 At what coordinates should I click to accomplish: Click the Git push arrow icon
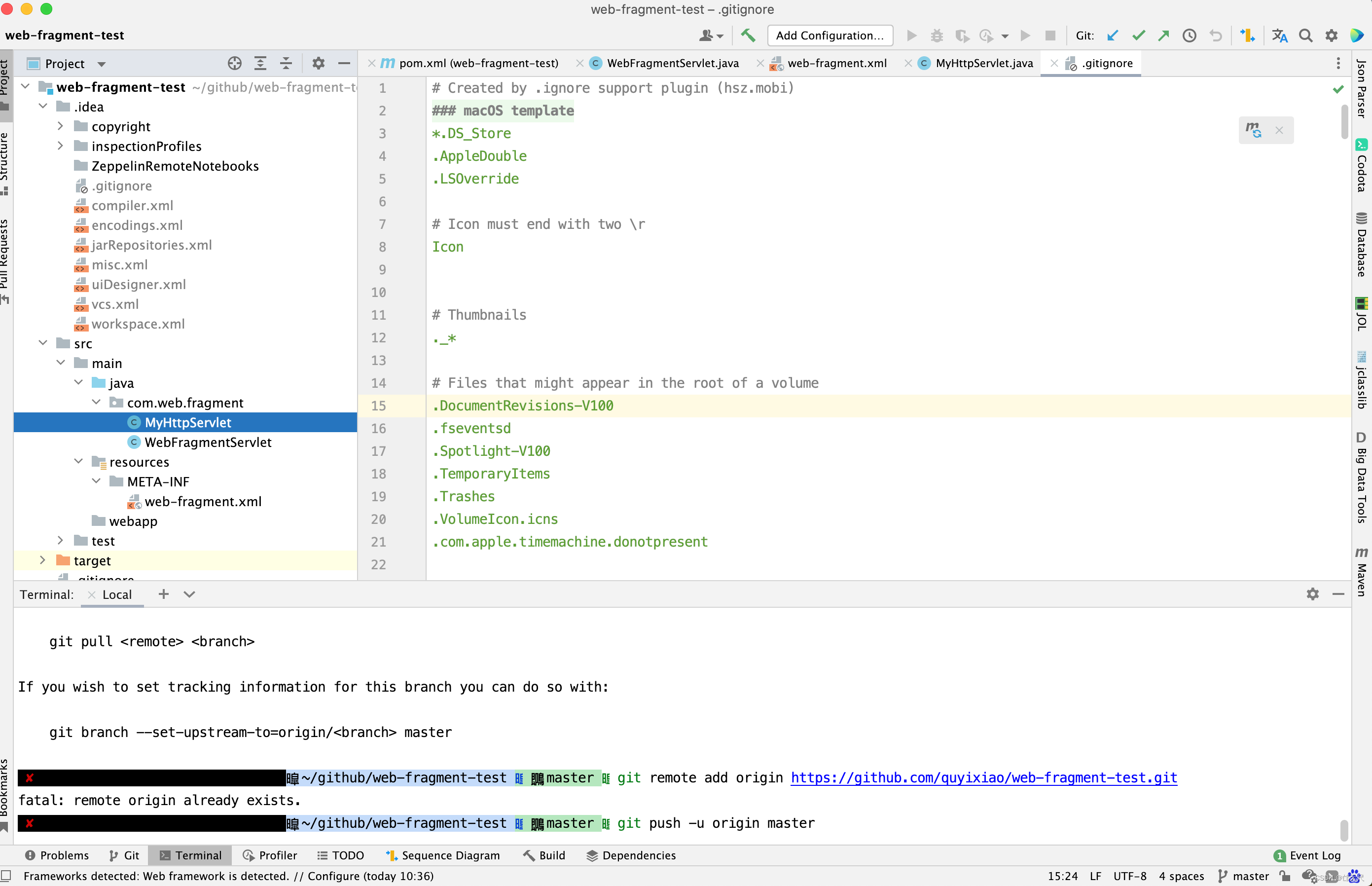1163,36
